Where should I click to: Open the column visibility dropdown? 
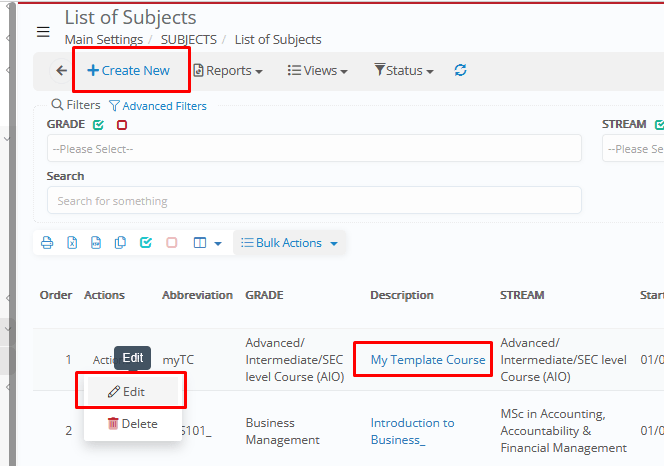point(207,243)
